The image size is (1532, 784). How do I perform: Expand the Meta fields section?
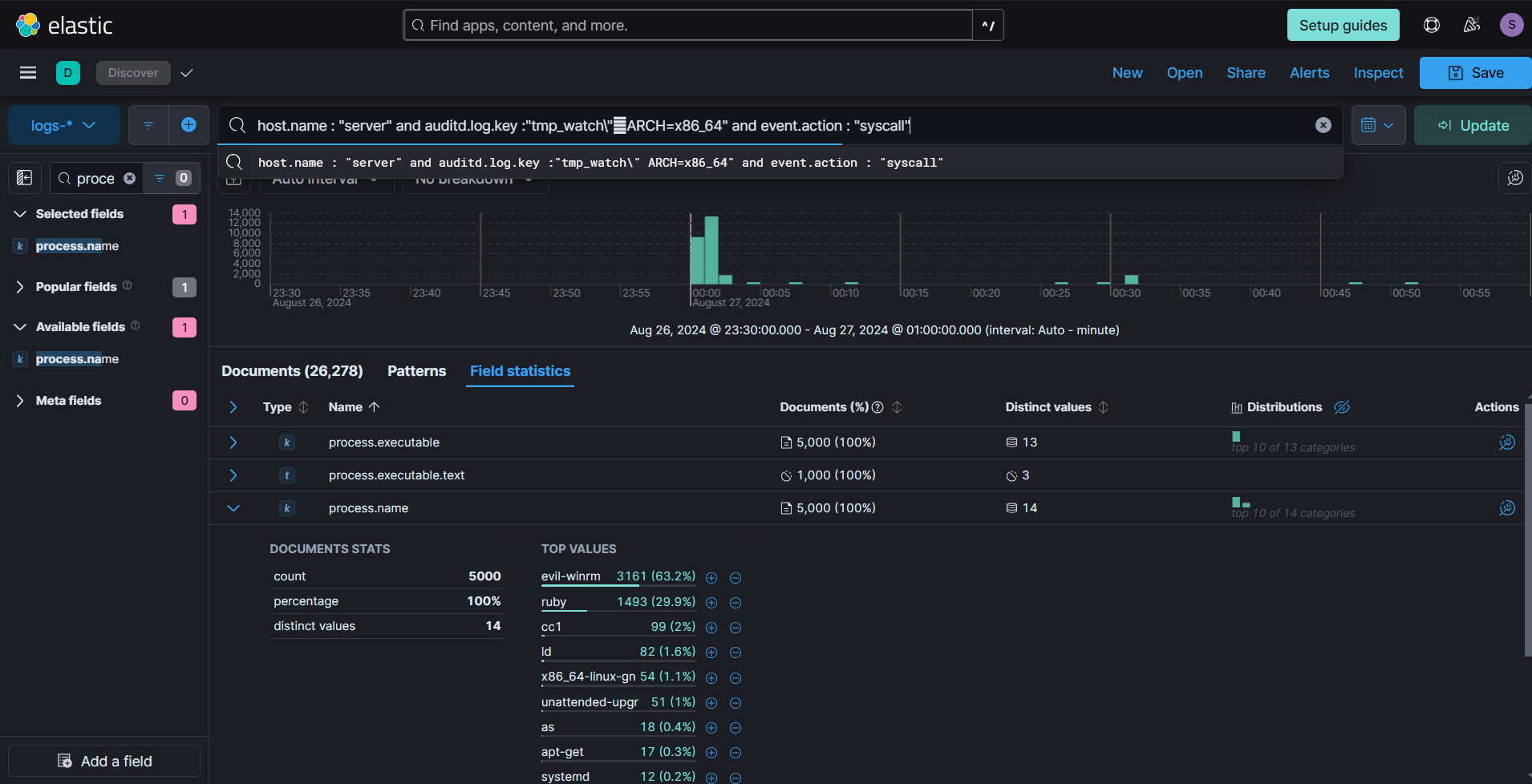click(x=21, y=401)
